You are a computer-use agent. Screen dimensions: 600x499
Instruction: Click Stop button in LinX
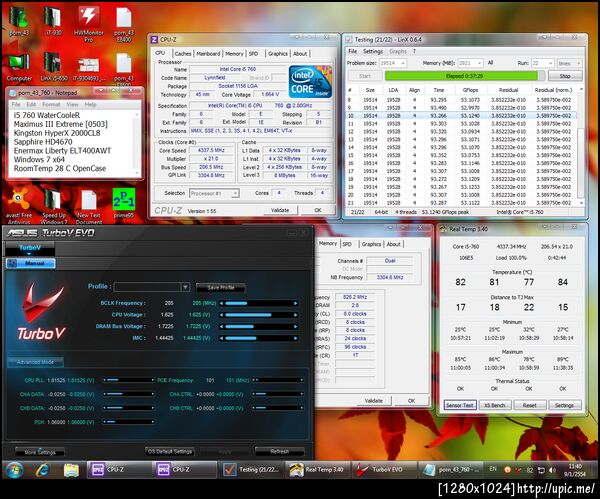[x=565, y=76]
